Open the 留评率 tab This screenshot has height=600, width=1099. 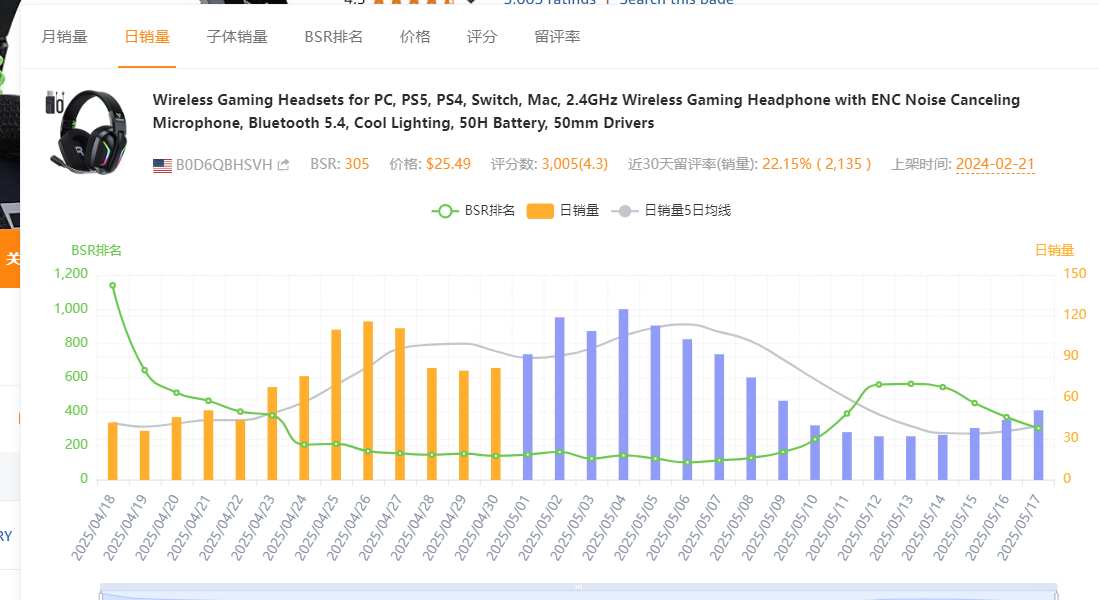click(x=557, y=37)
